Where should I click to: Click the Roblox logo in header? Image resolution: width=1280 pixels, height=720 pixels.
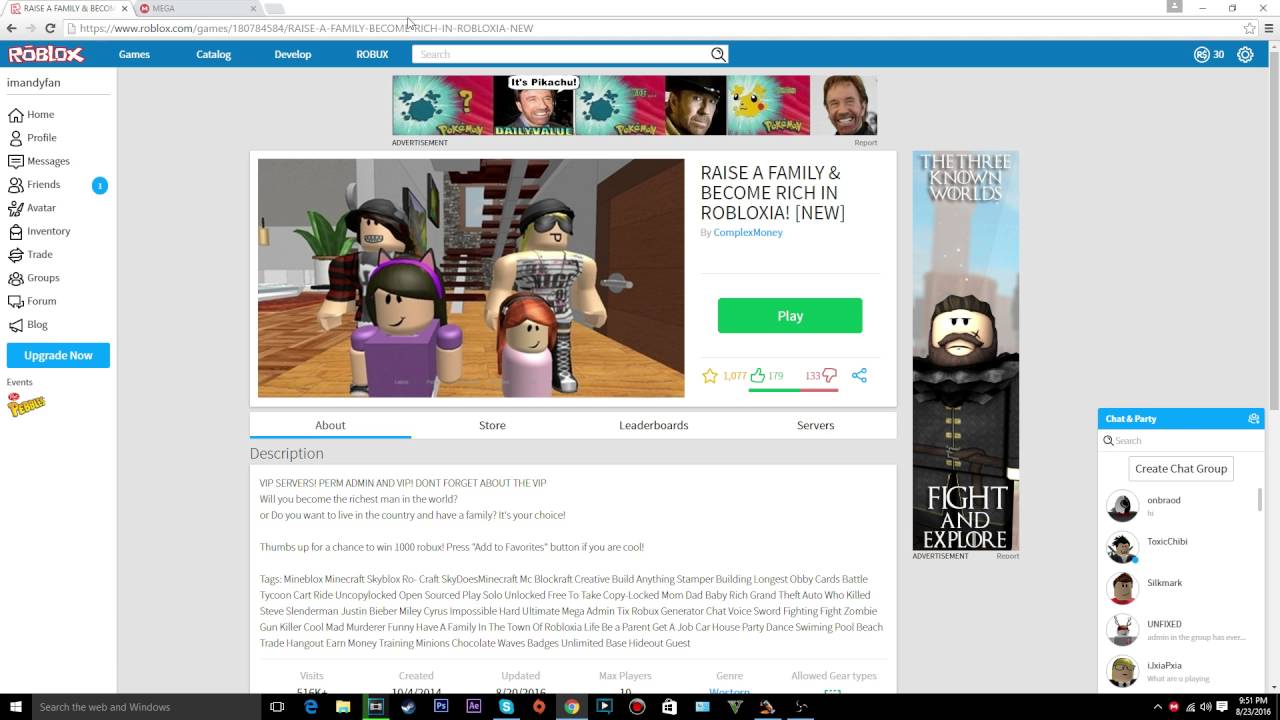[46, 54]
